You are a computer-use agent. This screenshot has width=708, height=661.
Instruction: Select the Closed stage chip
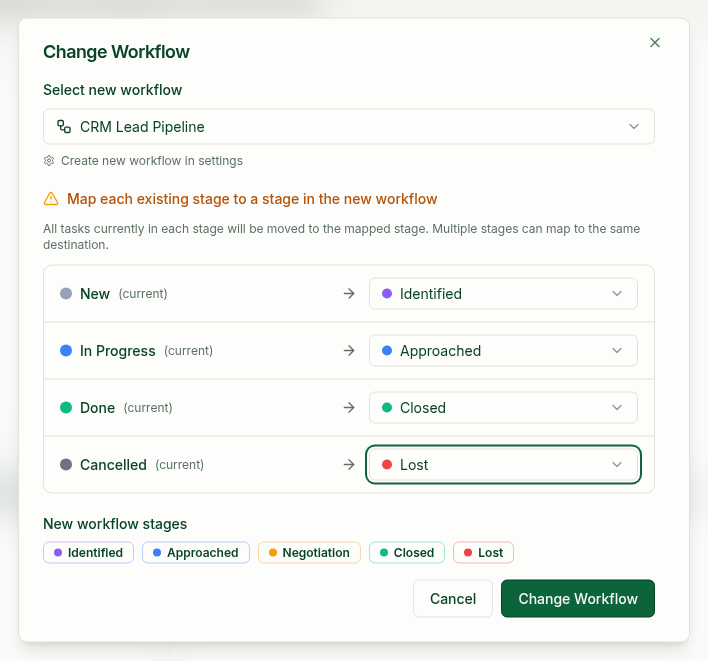pyautogui.click(x=407, y=553)
